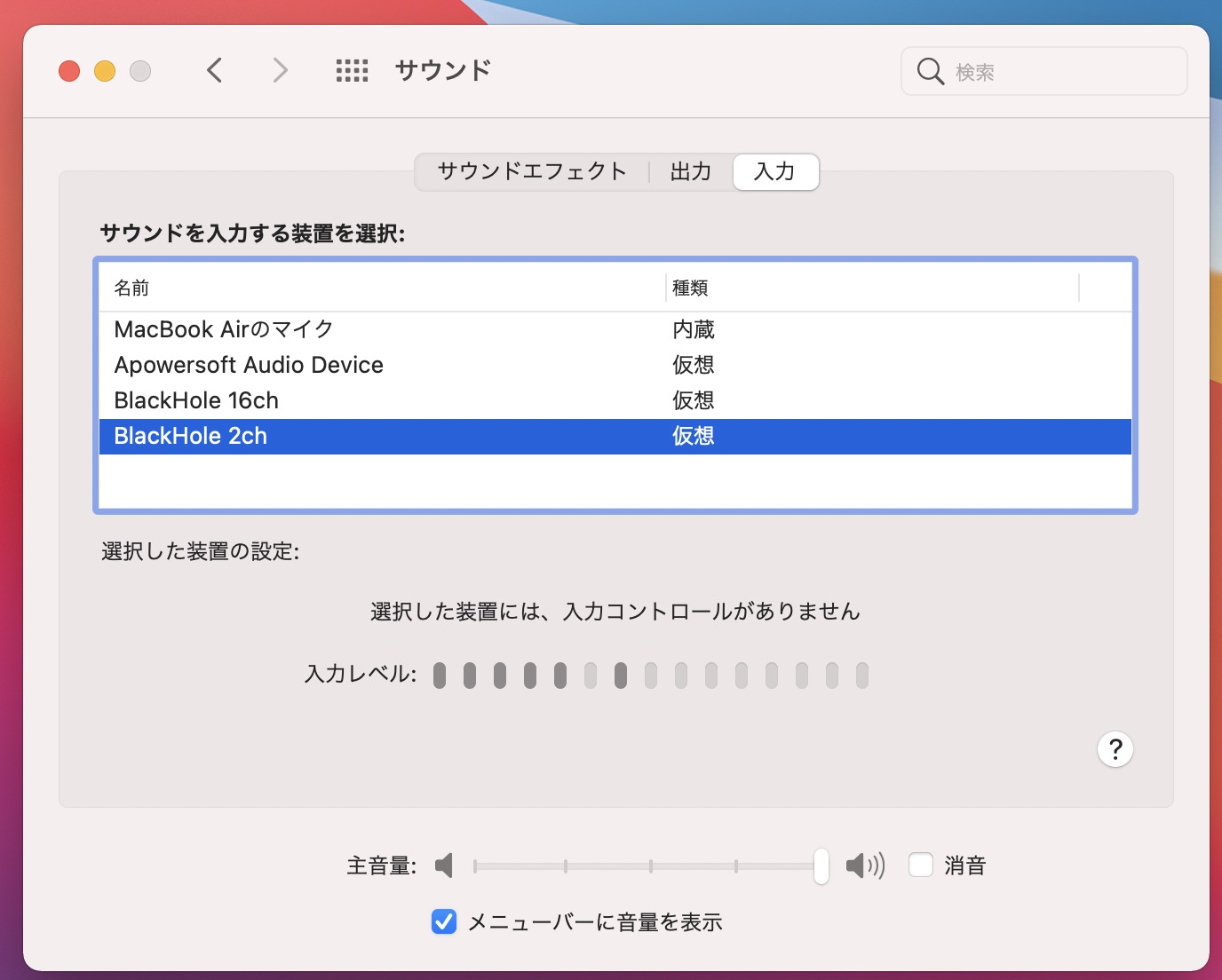Click the back navigation arrow

click(214, 70)
